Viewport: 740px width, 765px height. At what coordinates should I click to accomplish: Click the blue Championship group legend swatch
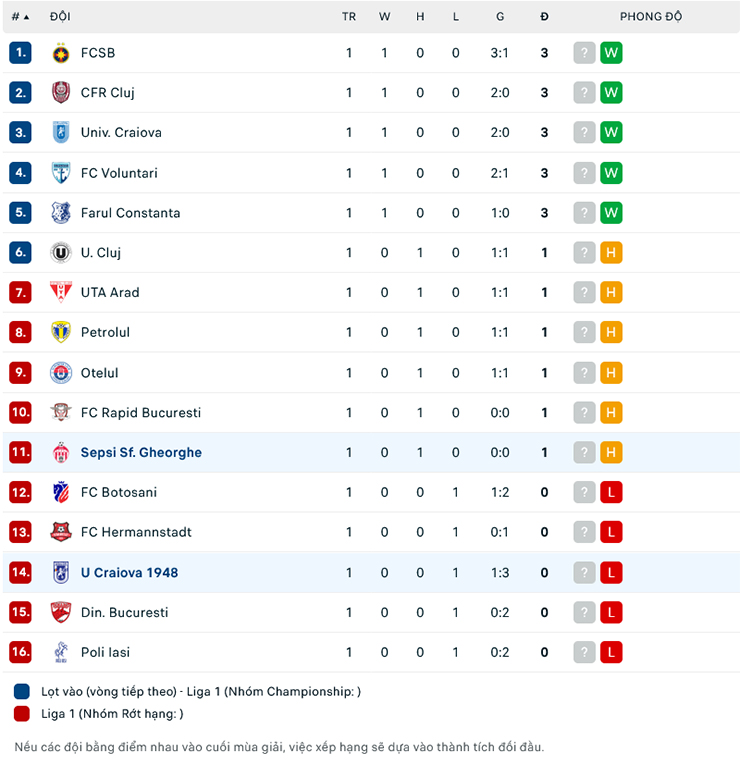(22, 692)
